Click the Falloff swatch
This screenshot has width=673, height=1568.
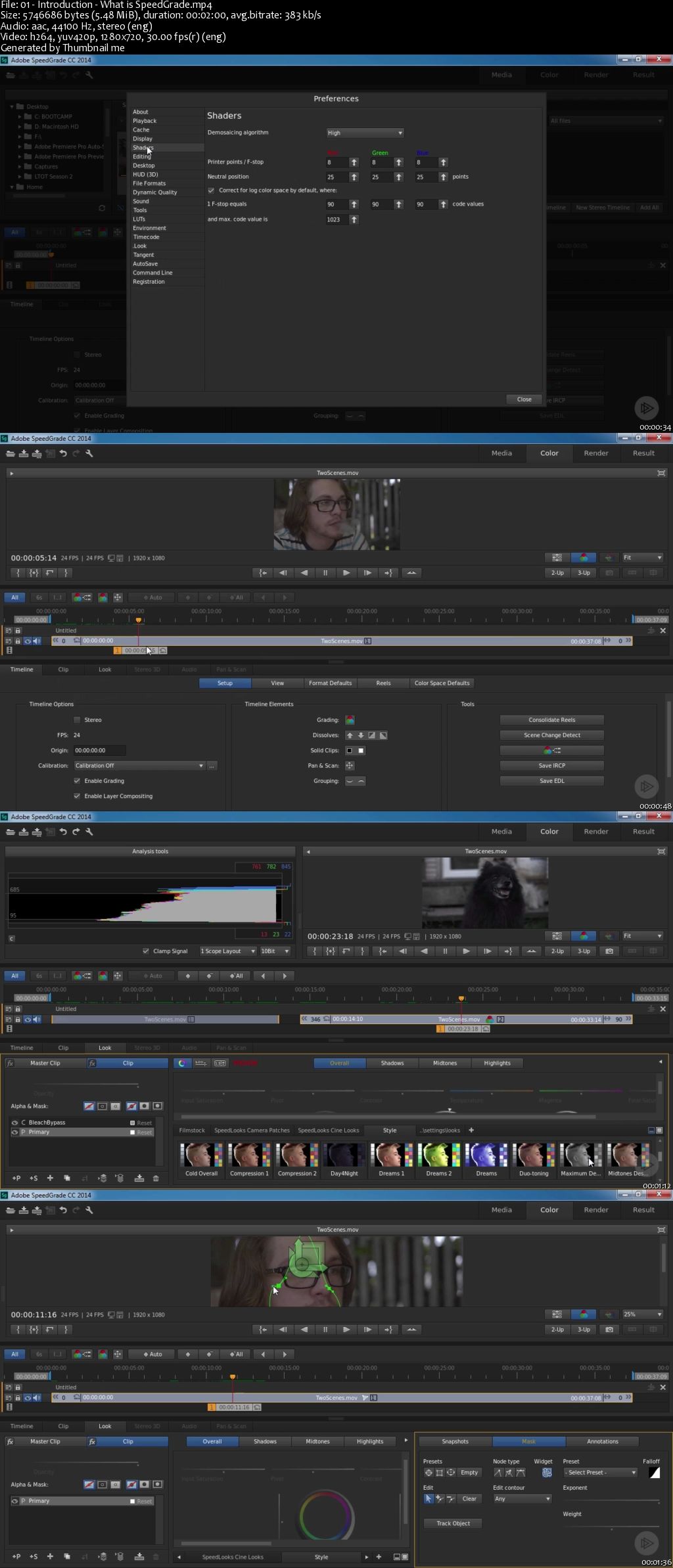point(654,1472)
